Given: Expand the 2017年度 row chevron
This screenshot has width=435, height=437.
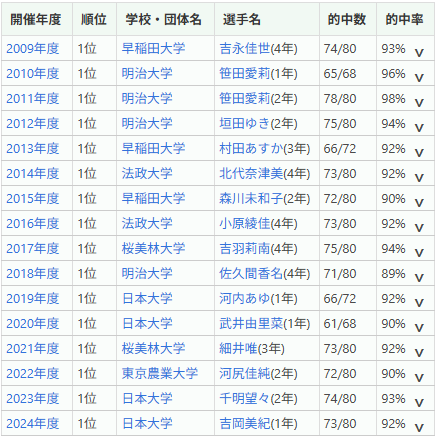Looking at the screenshot, I should tap(419, 253).
